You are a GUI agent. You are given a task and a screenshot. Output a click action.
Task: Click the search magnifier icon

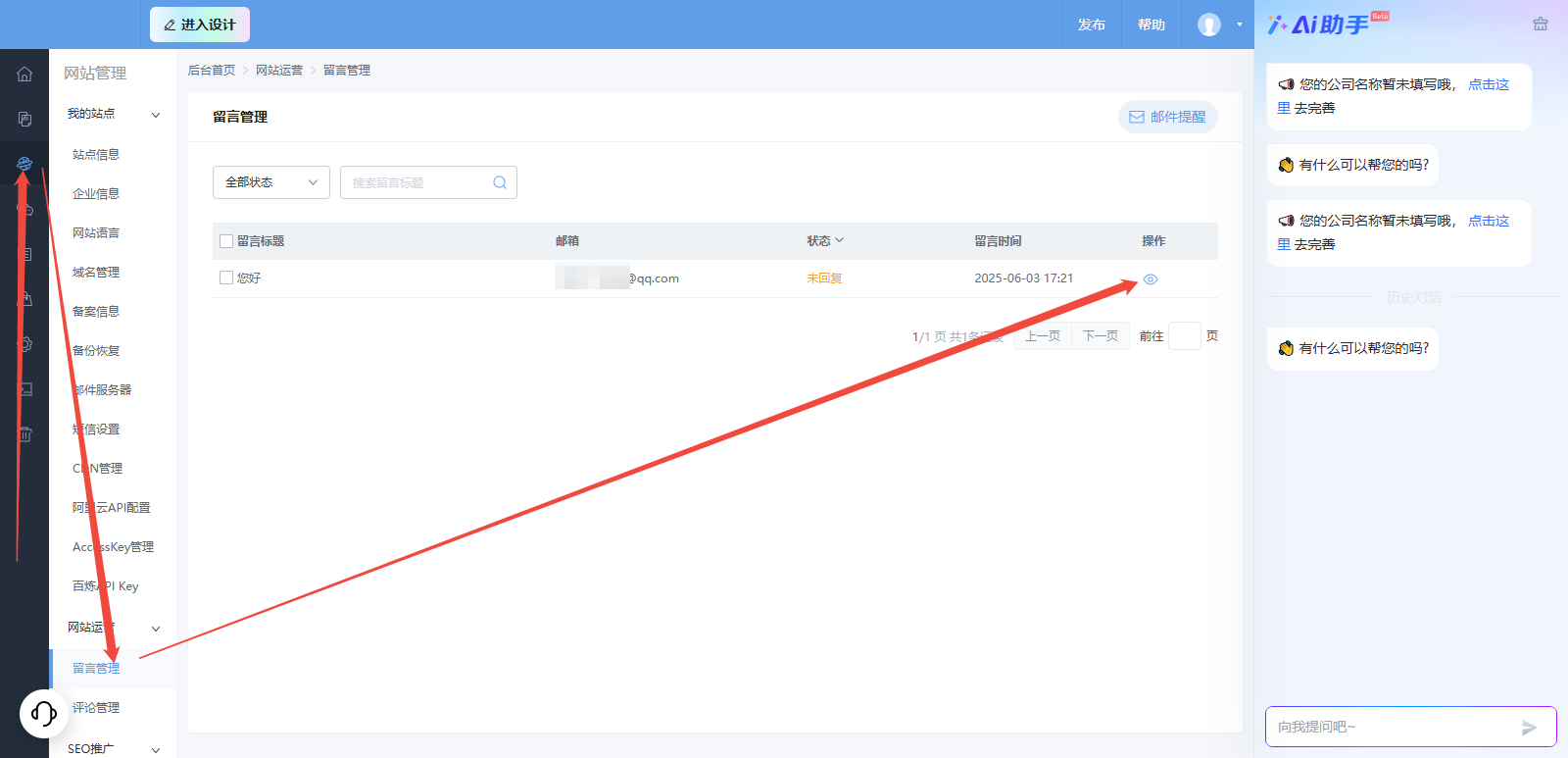coord(500,182)
